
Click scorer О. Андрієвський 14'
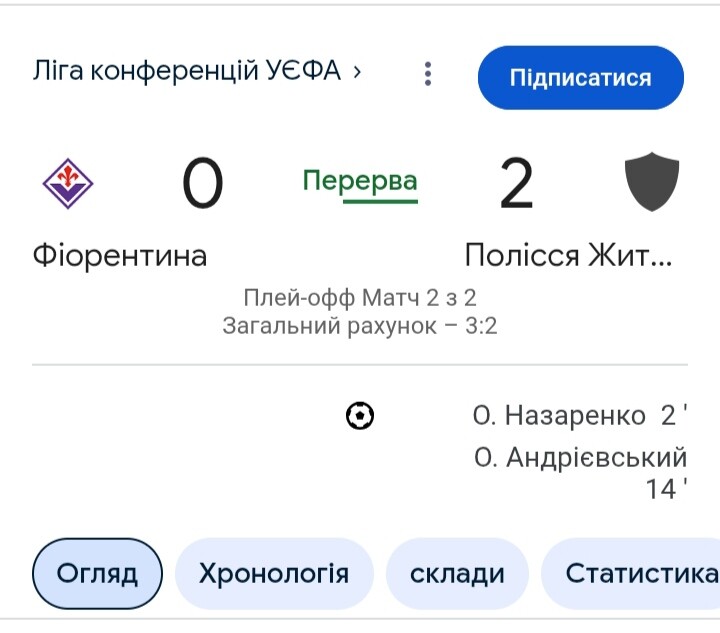tap(580, 472)
